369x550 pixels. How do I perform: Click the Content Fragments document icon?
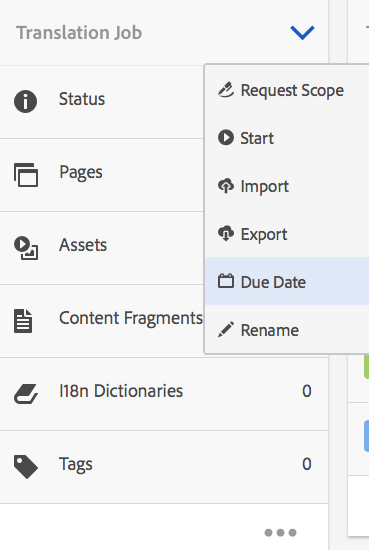pyautogui.click(x=23, y=321)
